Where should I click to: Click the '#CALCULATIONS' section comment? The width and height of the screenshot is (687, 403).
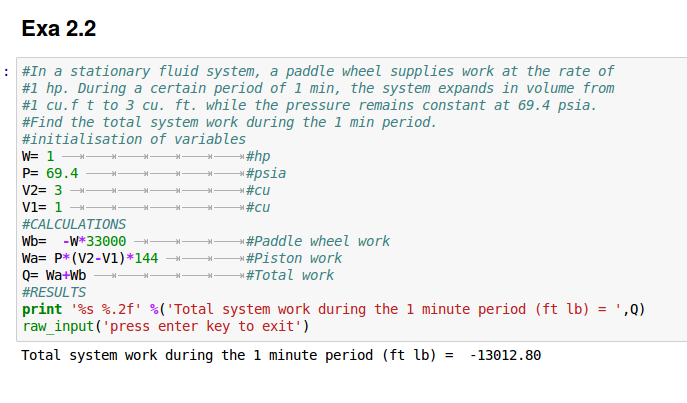click(x=74, y=224)
